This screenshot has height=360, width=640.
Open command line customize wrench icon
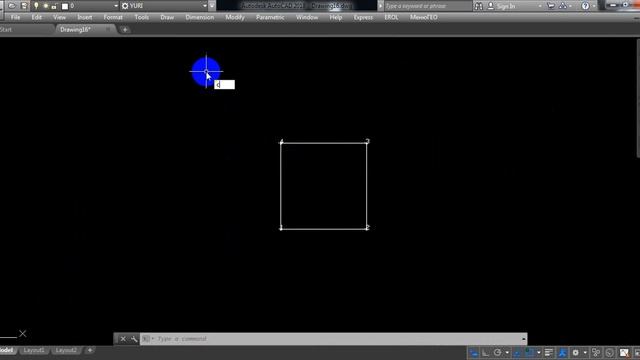[x=134, y=339]
